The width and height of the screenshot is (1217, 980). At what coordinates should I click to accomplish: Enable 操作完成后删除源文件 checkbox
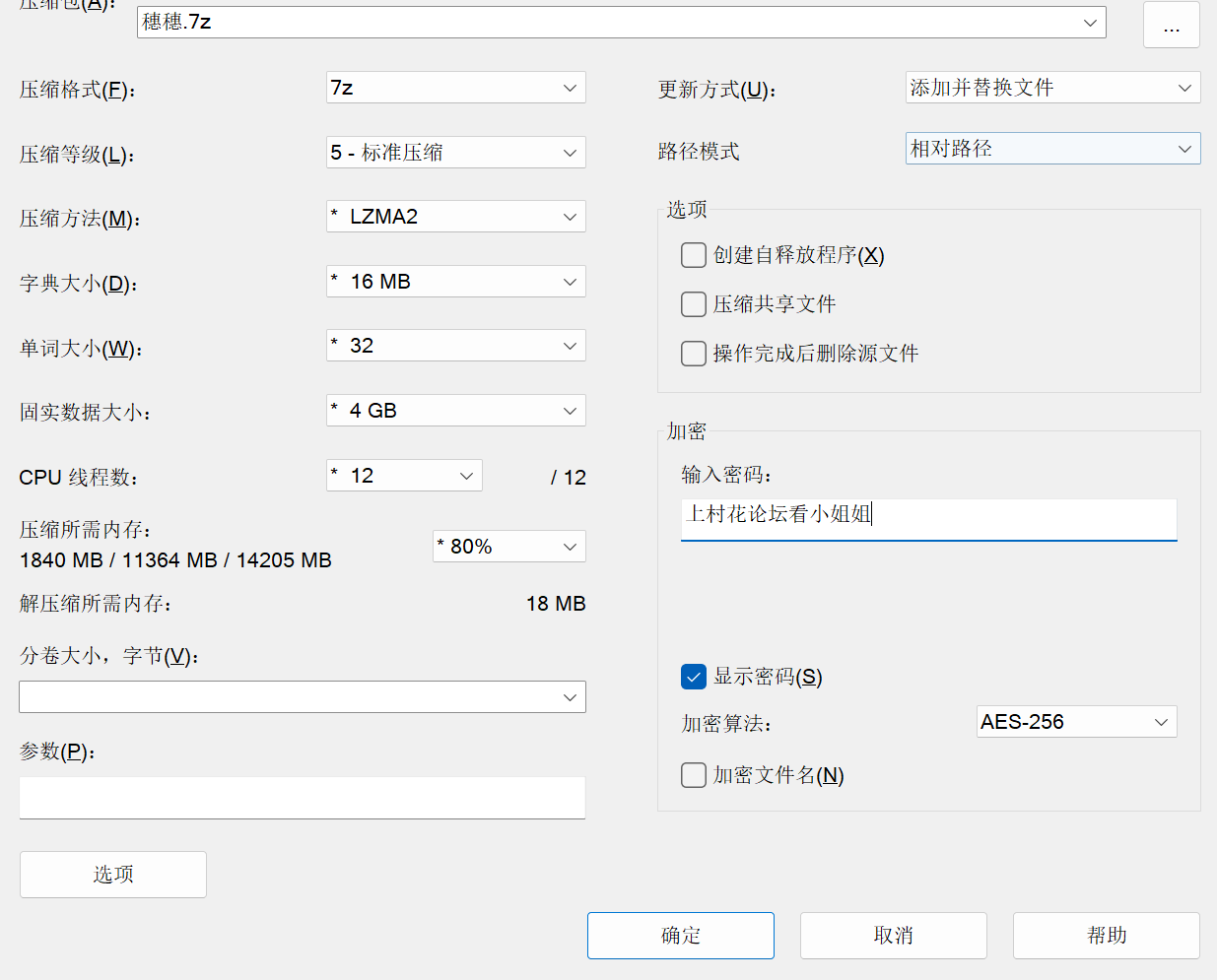coord(694,354)
